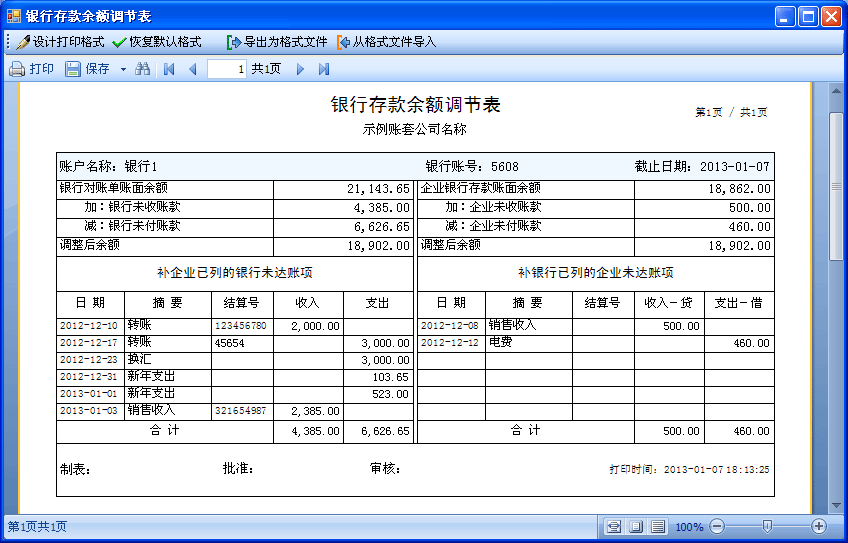Click 银行账号：5608 text
The height and width of the screenshot is (543, 848).
coord(472,167)
